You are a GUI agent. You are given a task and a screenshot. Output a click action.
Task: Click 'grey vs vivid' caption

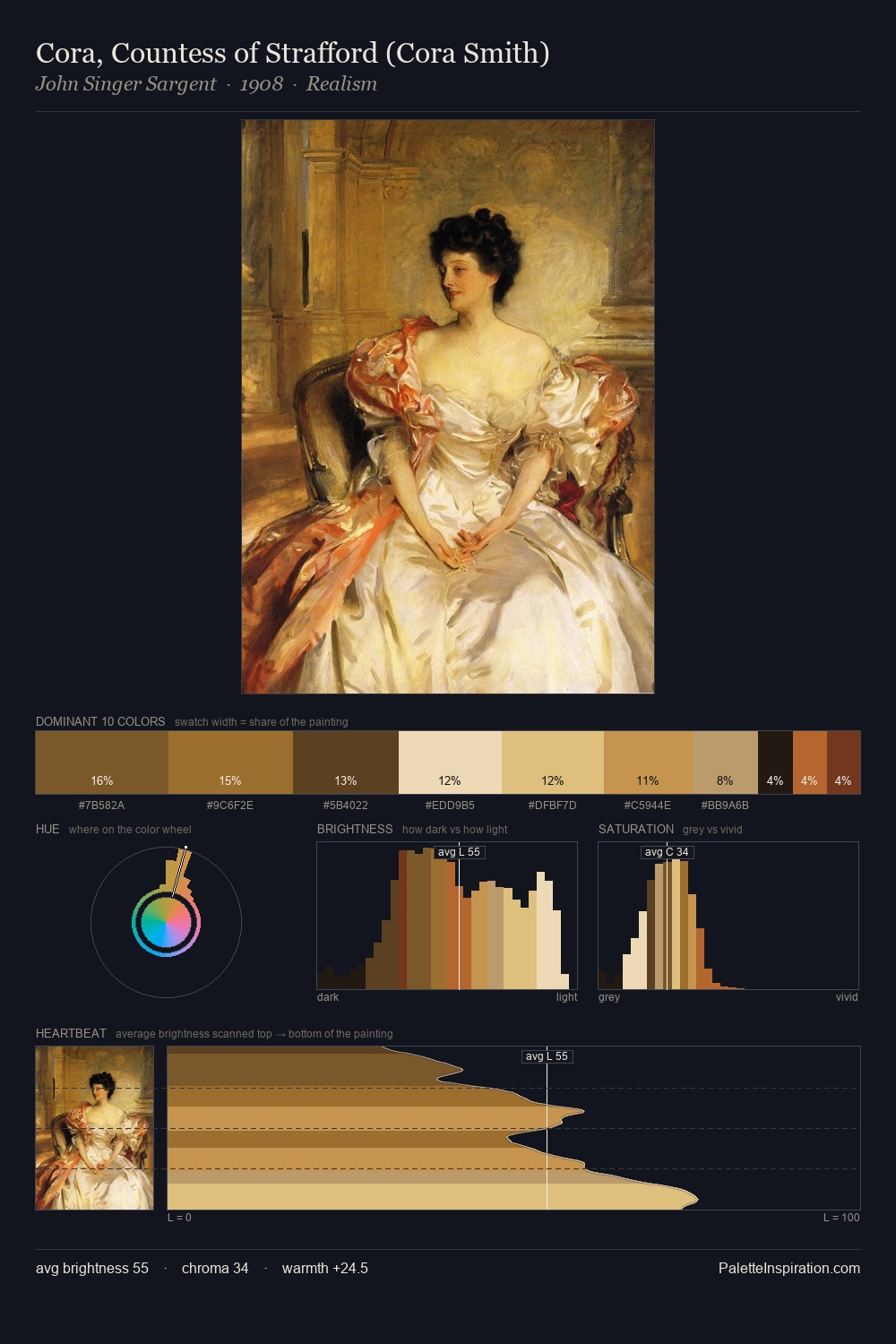[x=712, y=830]
